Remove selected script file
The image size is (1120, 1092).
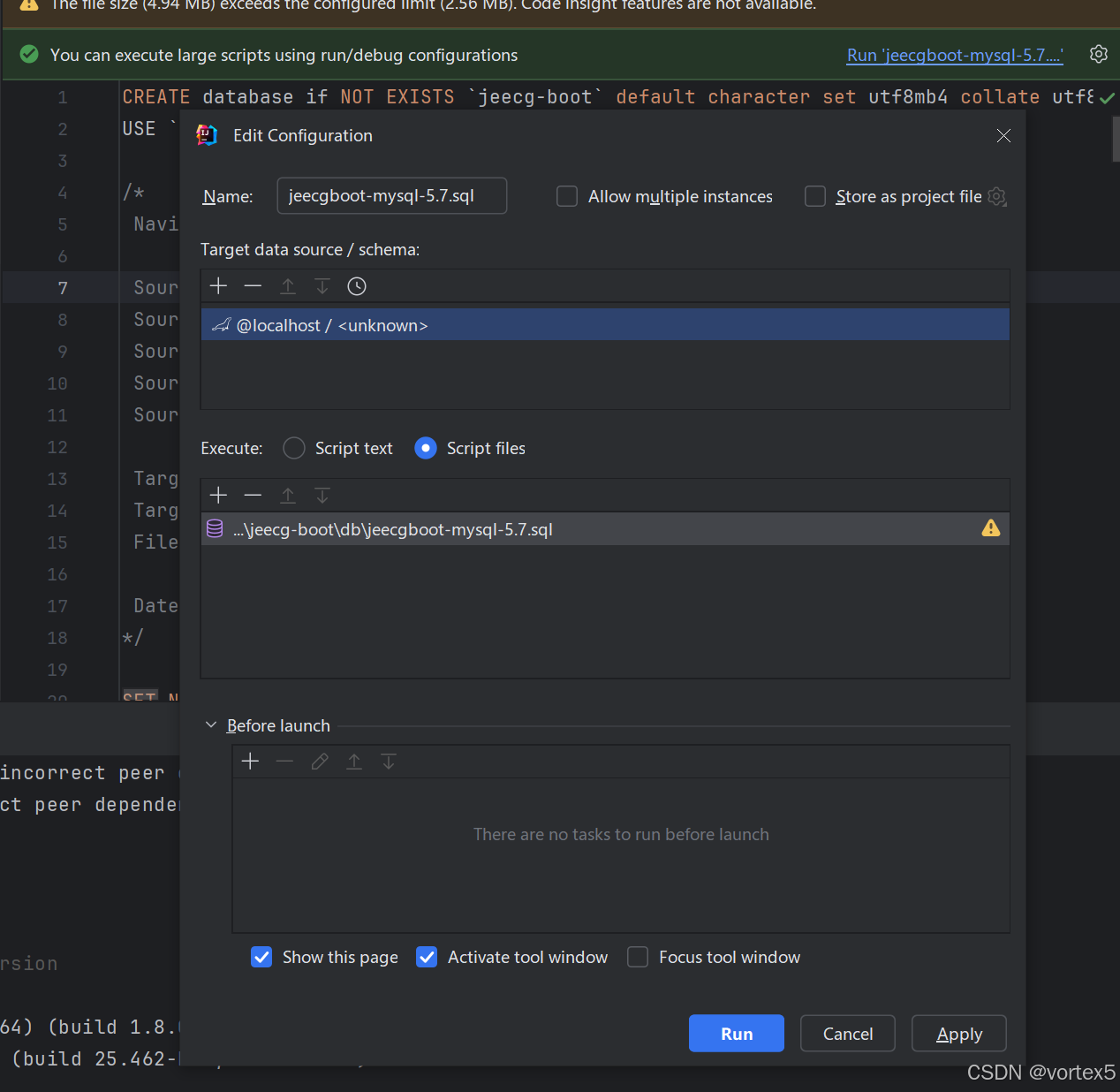[253, 496]
